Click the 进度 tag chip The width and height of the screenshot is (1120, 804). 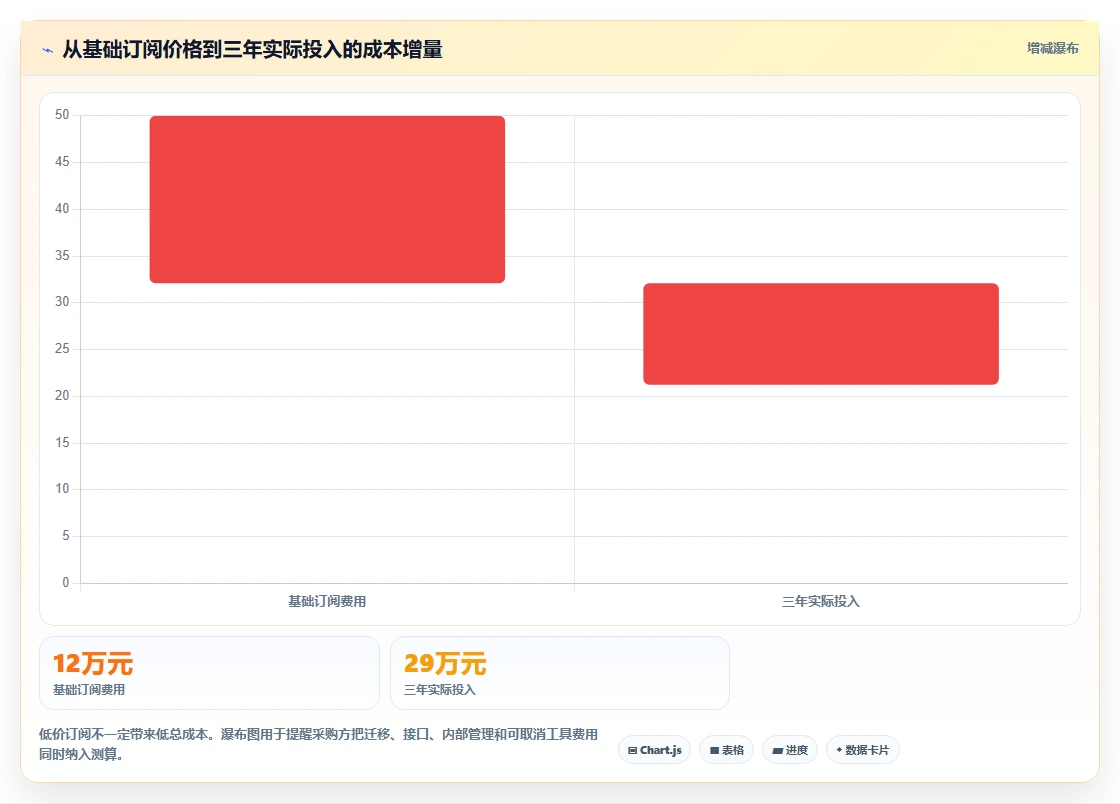(790, 750)
